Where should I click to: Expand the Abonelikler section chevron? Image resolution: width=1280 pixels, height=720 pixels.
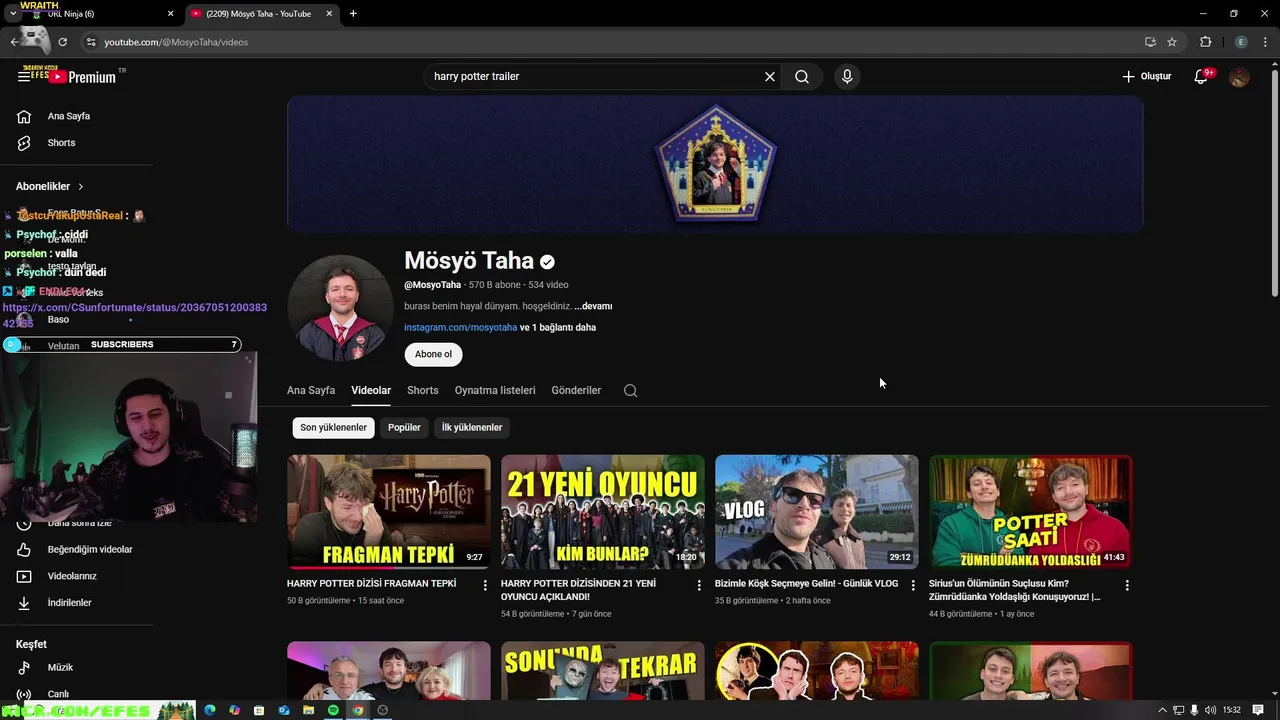click(x=81, y=187)
